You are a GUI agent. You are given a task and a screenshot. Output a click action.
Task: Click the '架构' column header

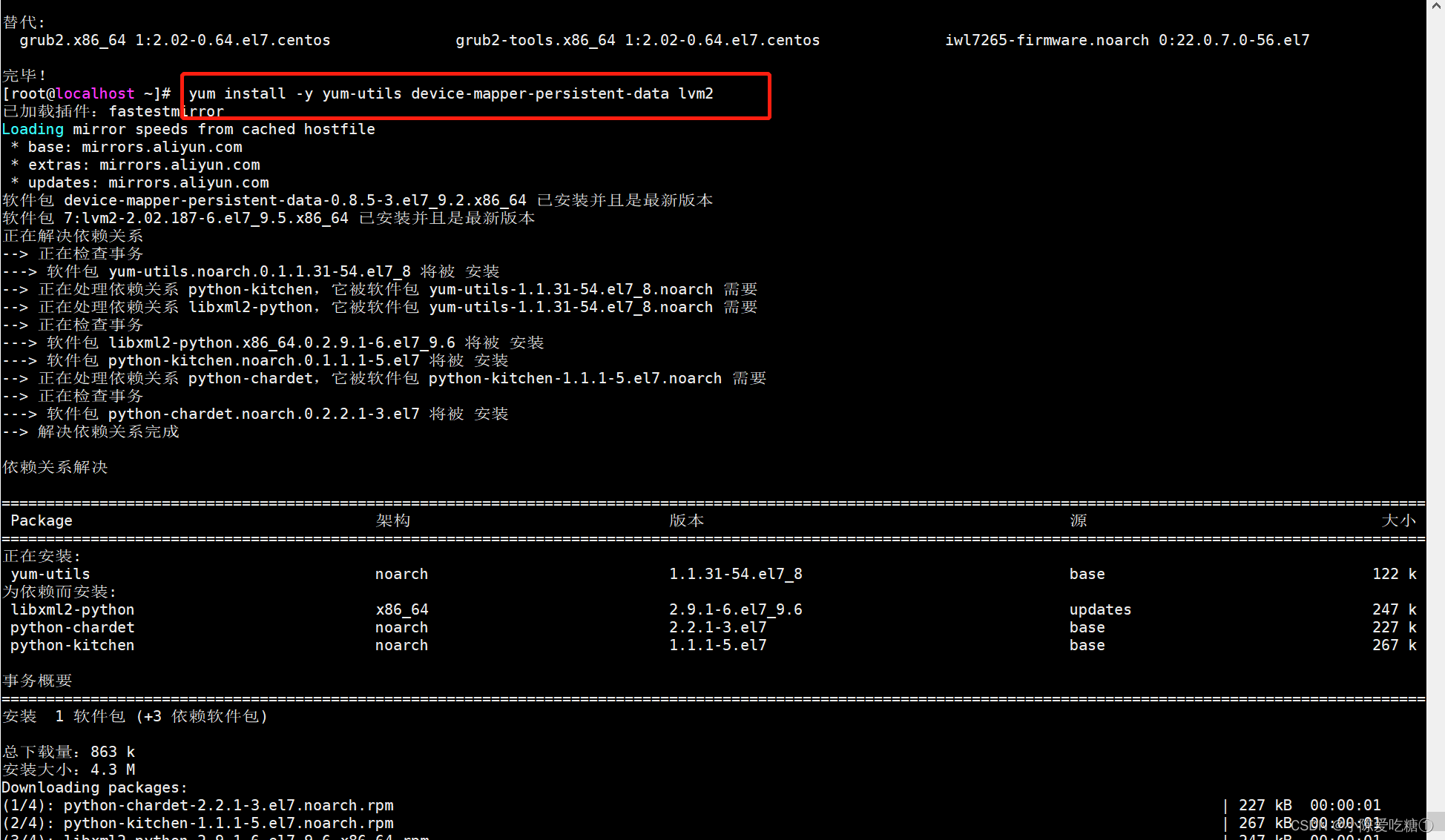click(x=392, y=521)
